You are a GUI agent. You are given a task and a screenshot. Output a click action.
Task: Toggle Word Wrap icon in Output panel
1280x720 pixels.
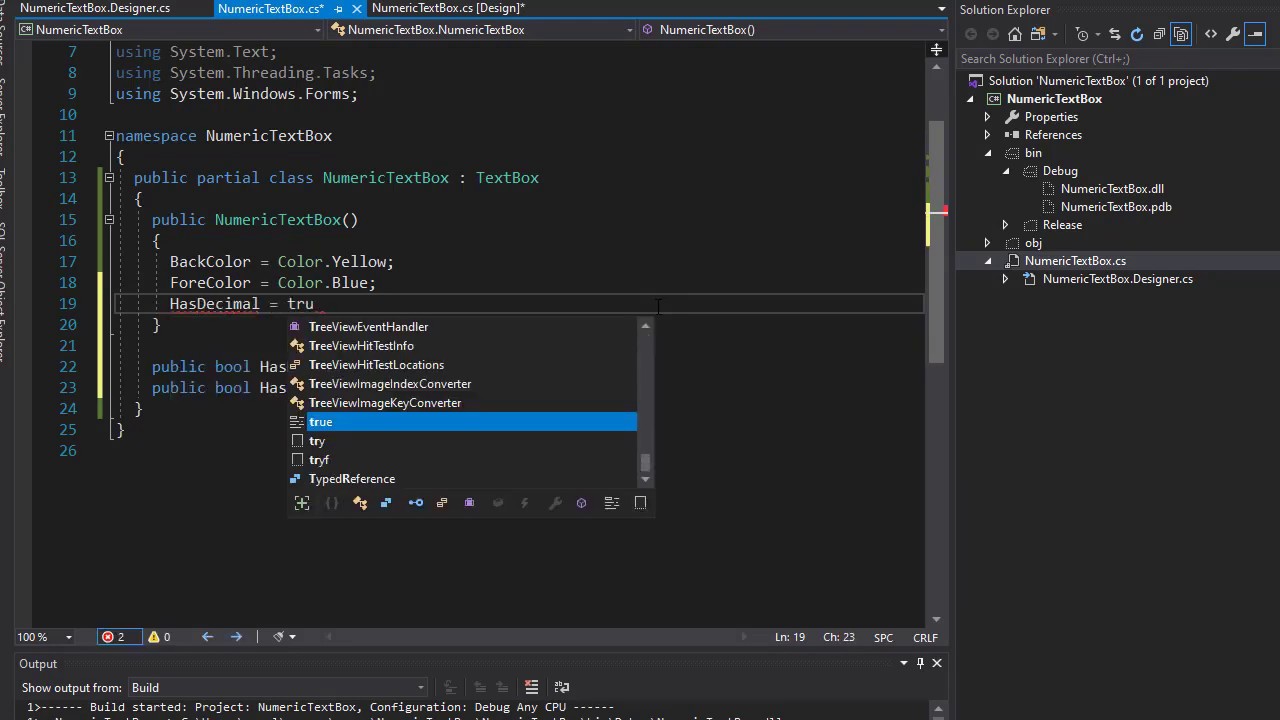[561, 687]
